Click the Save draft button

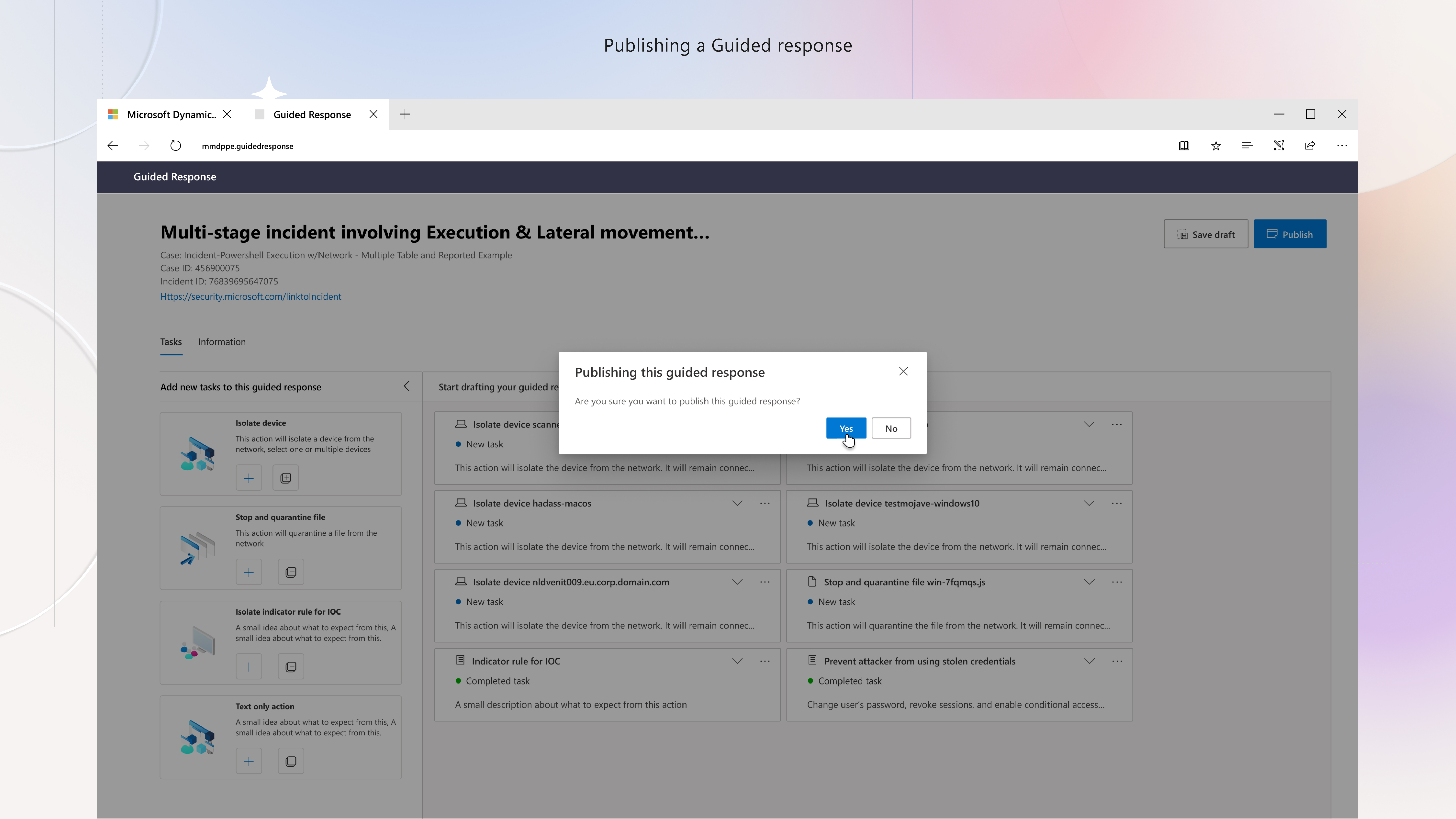1205,234
